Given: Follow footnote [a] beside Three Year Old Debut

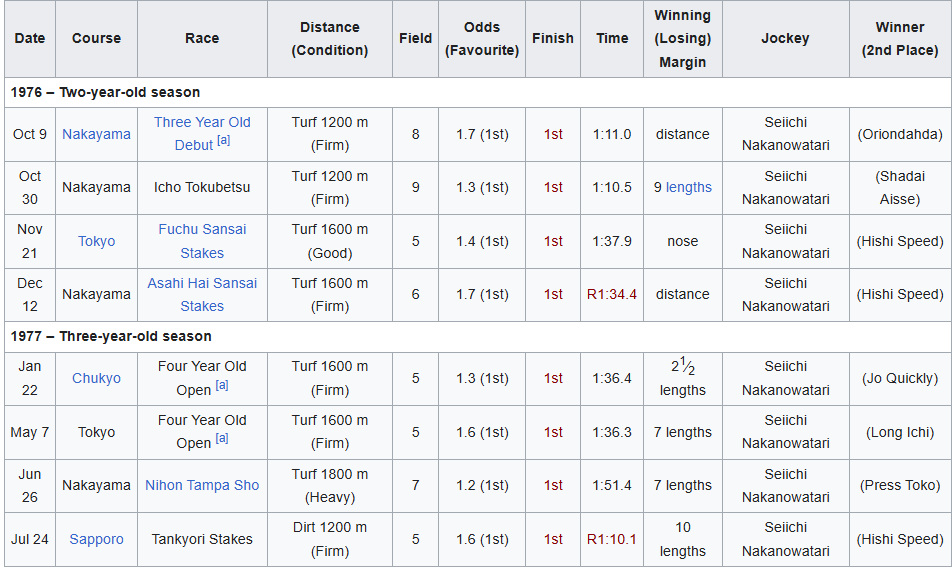Looking at the screenshot, I should [223, 140].
